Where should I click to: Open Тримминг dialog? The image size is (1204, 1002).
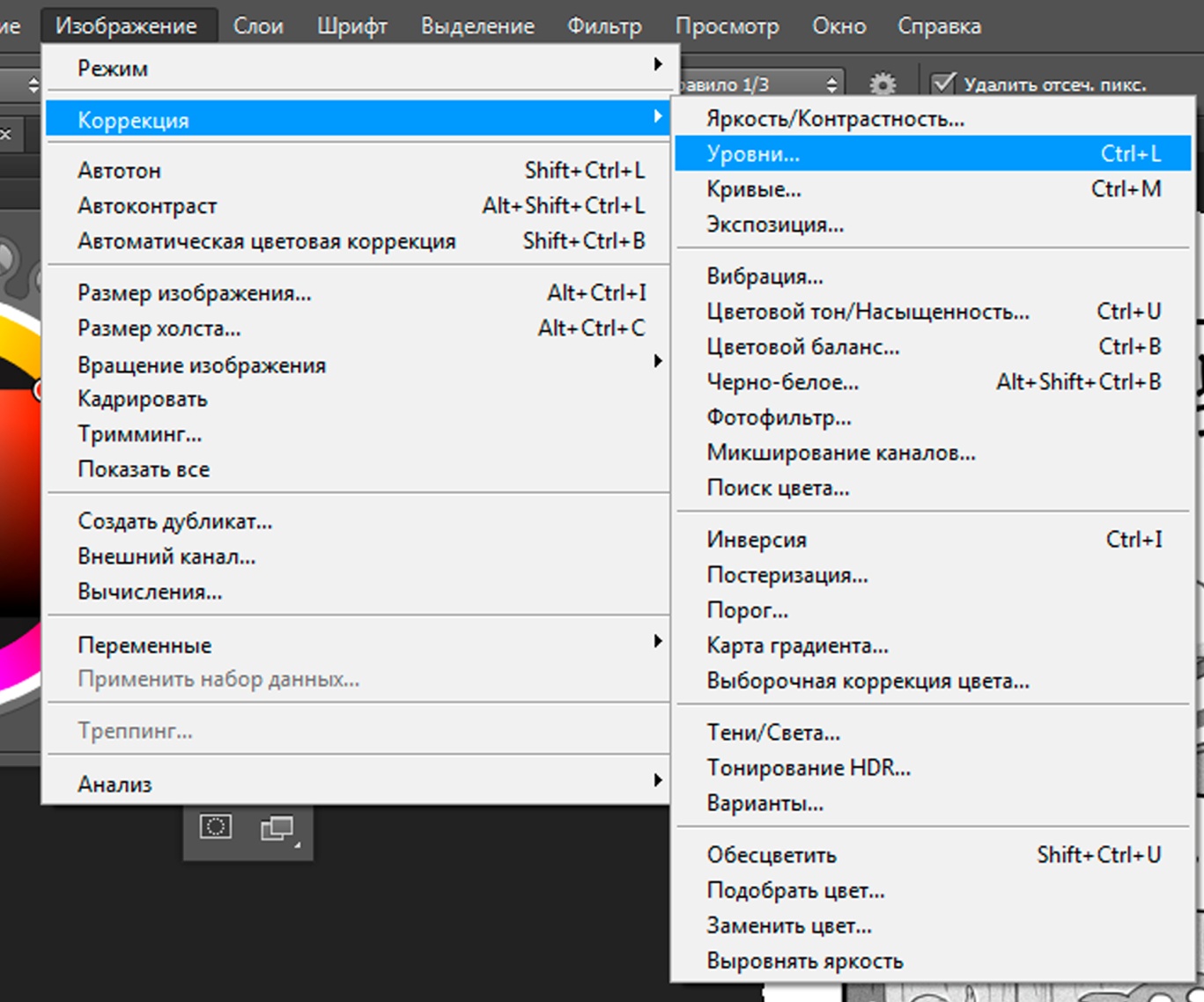click(358, 434)
